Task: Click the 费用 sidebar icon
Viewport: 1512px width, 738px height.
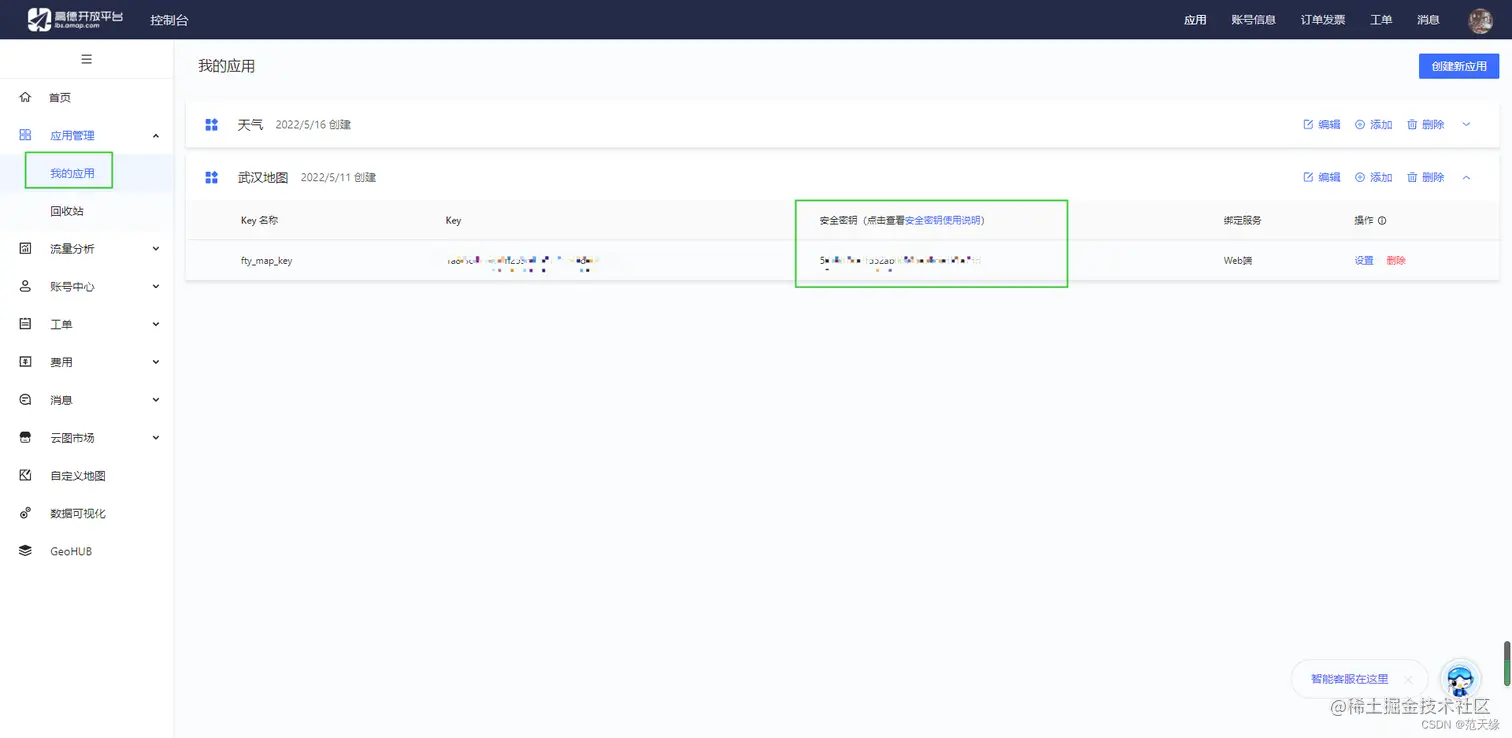Action: (26, 362)
